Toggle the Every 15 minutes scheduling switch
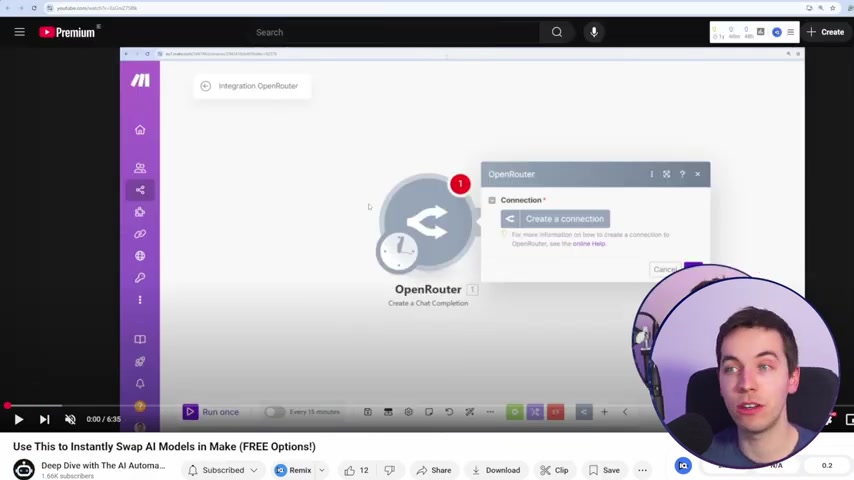This screenshot has width=854, height=480. pyautogui.click(x=274, y=412)
